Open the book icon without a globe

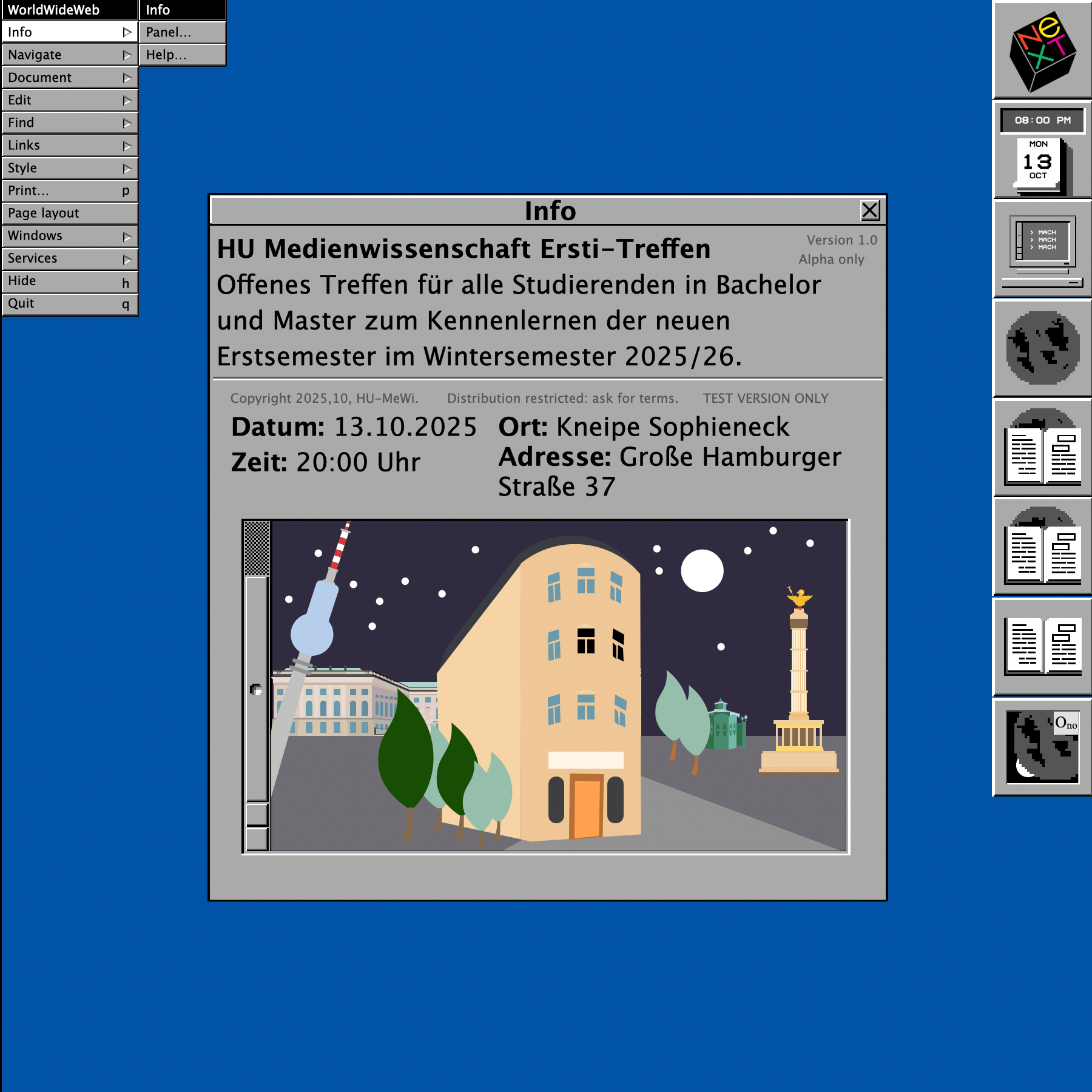[1042, 647]
